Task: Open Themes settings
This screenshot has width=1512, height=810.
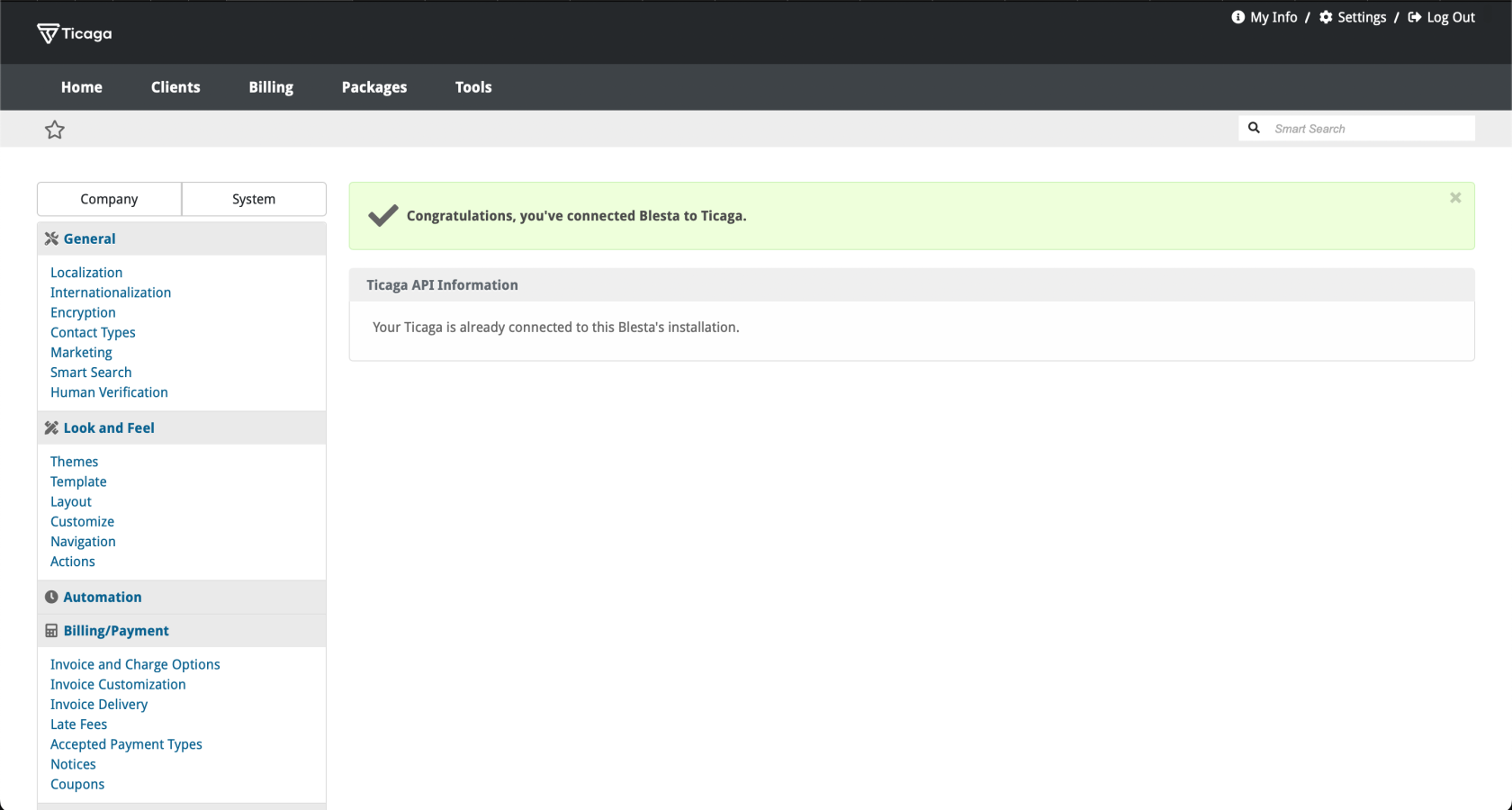Action: 74,462
